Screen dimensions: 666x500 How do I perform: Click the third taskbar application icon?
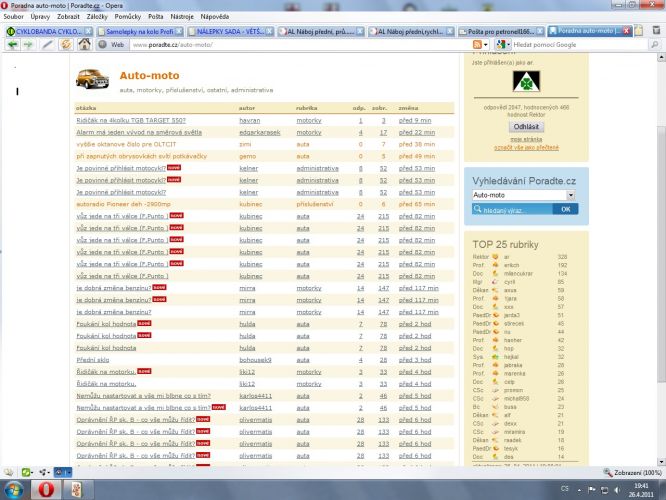[x=76, y=489]
